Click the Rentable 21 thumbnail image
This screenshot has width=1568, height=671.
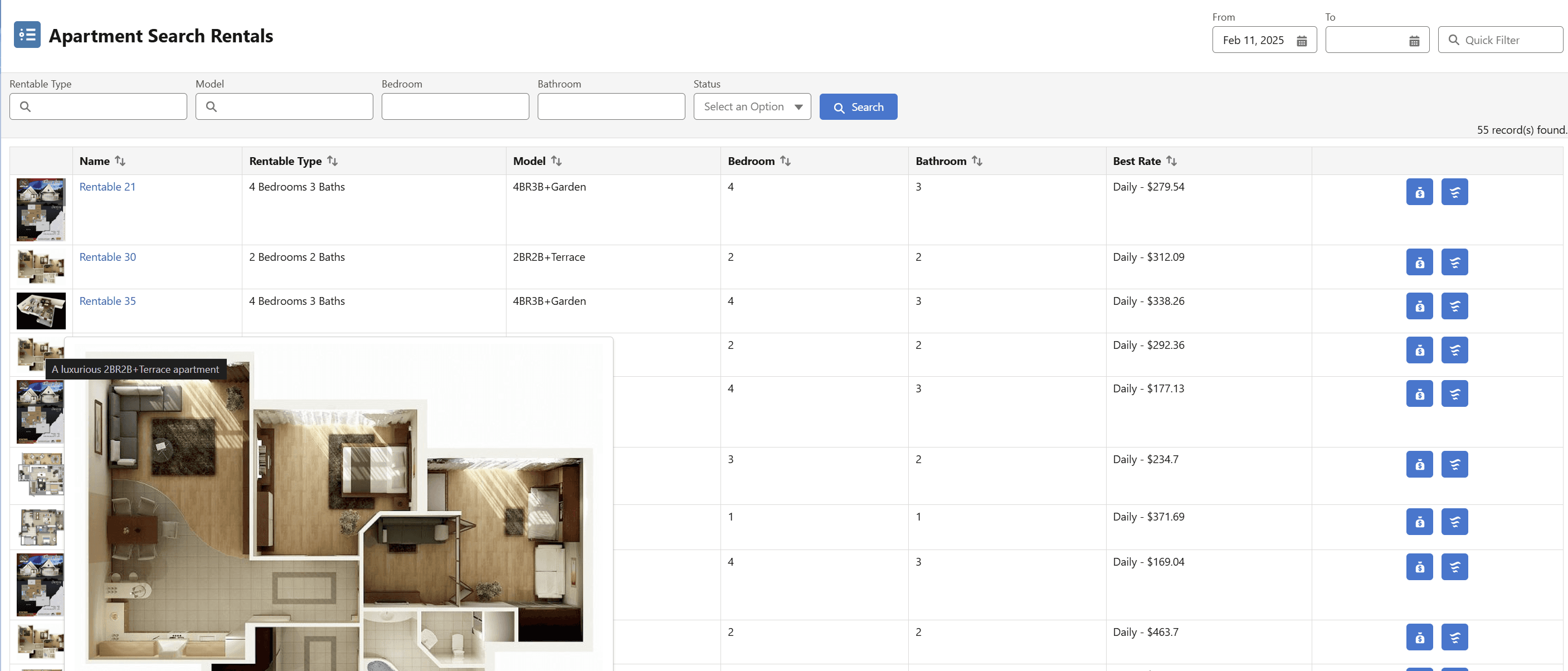pyautogui.click(x=41, y=210)
